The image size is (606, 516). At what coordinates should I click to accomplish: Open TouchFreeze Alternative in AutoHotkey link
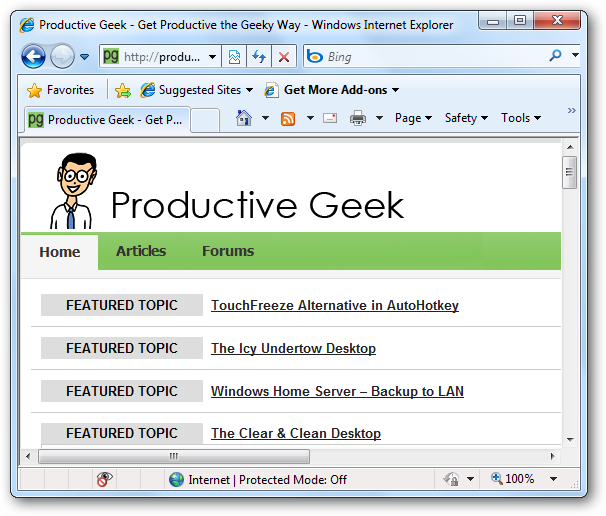click(335, 305)
